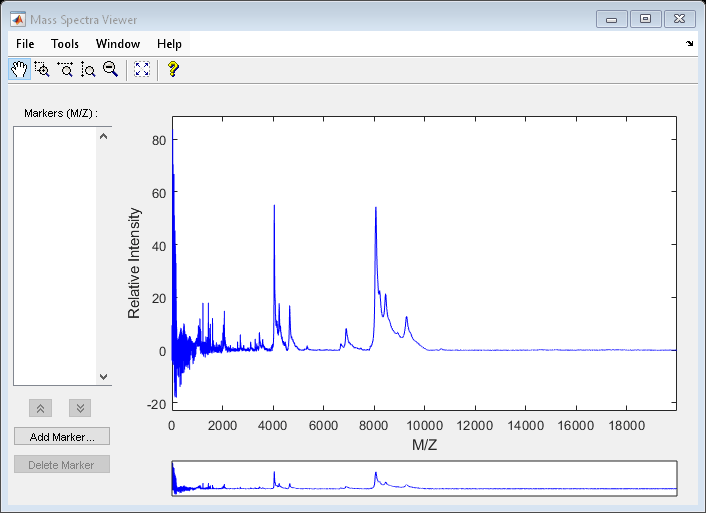
Task: Click the Zoom Out magnifier icon
Action: pyautogui.click(x=111, y=69)
